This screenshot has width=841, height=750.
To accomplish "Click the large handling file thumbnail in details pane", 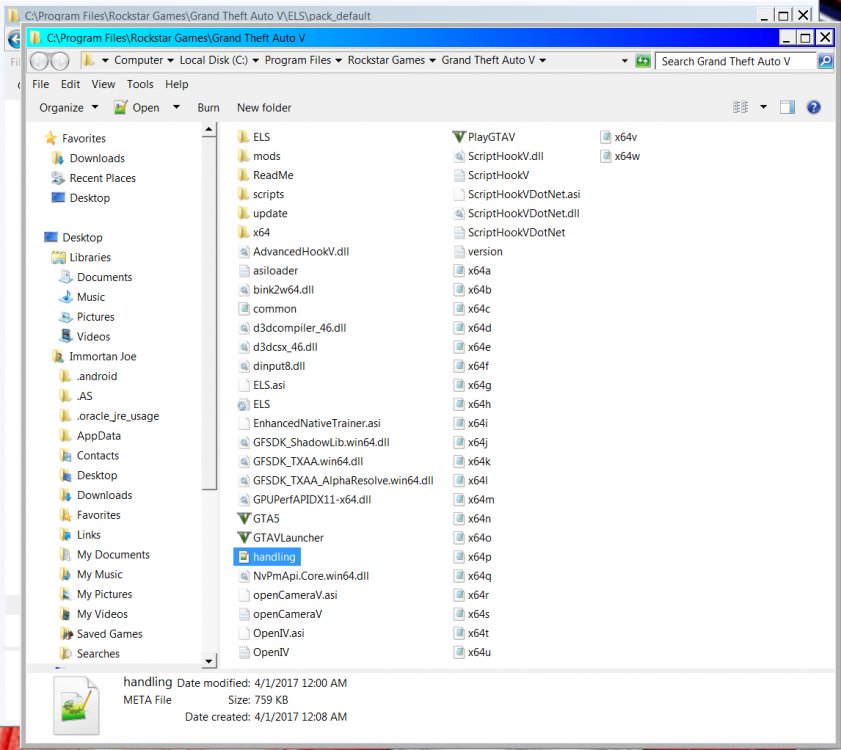I will click(x=76, y=704).
